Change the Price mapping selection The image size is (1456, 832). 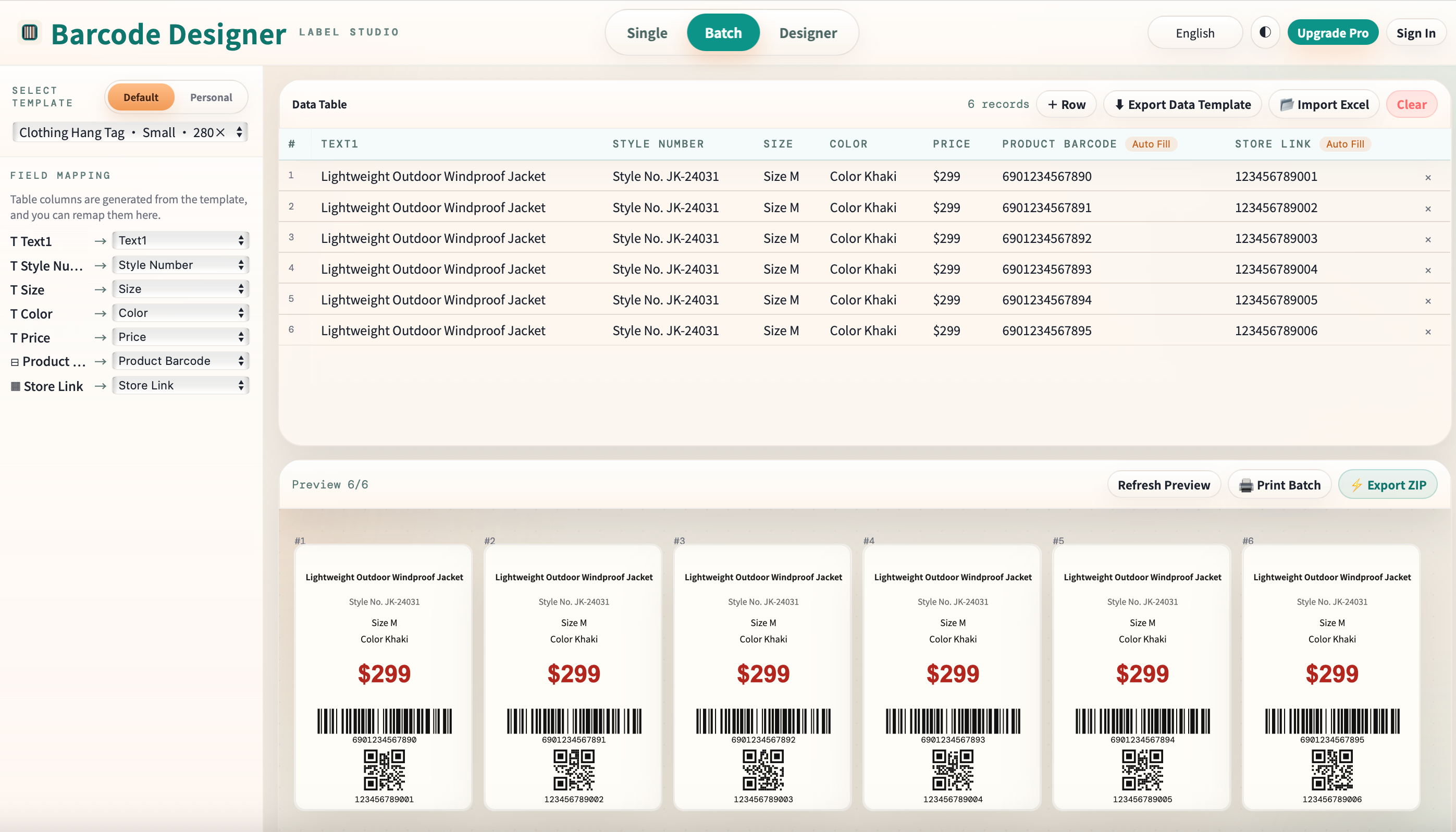pos(180,337)
